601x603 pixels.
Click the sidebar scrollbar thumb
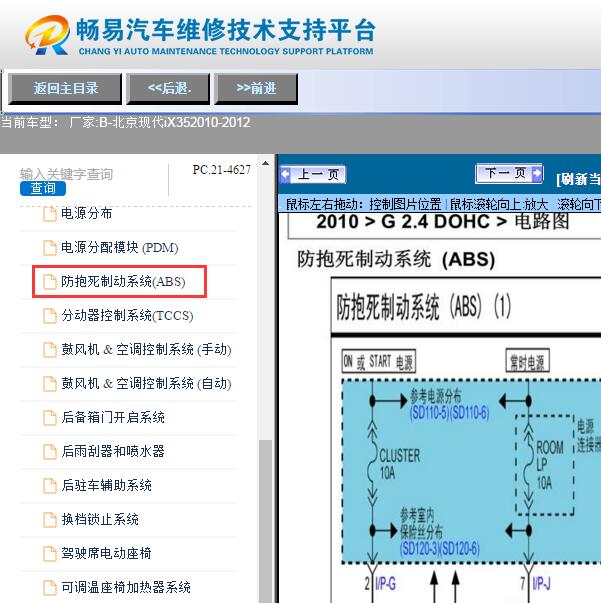pos(265,521)
